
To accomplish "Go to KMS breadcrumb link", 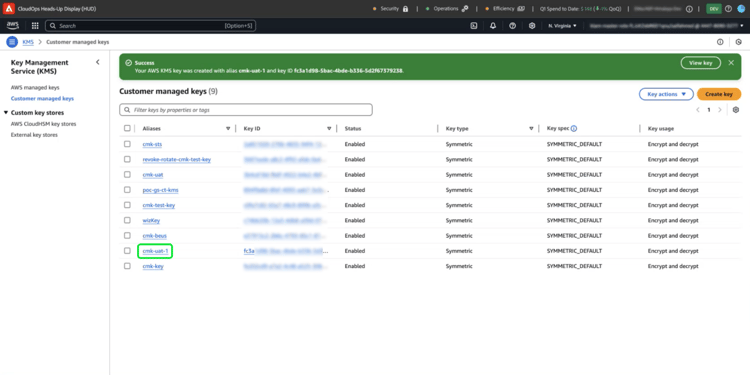I will point(28,42).
